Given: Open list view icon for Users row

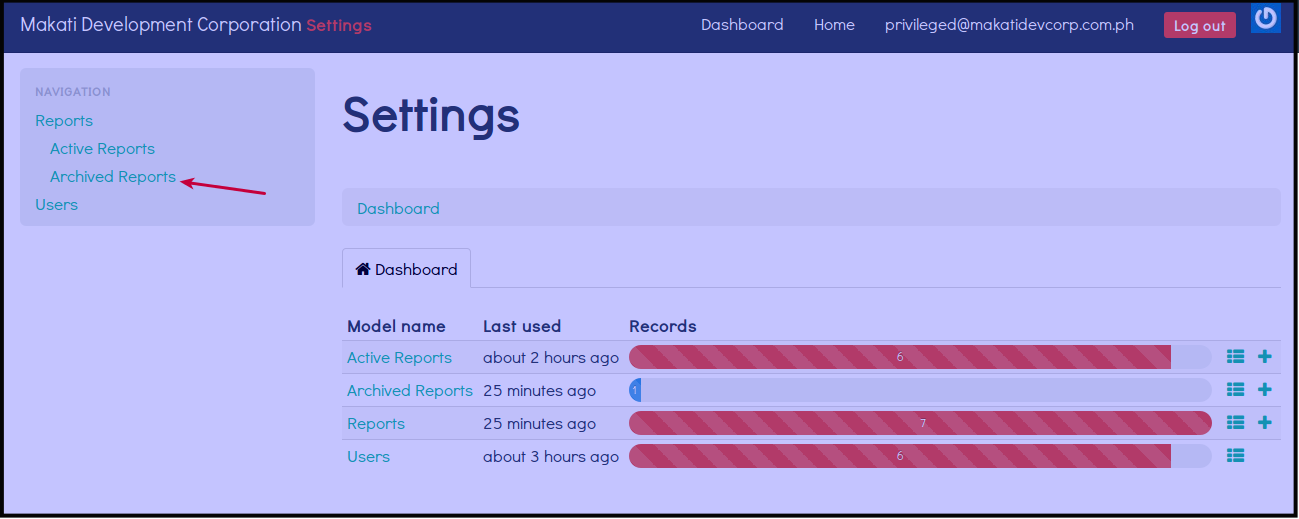Looking at the screenshot, I should (x=1235, y=456).
